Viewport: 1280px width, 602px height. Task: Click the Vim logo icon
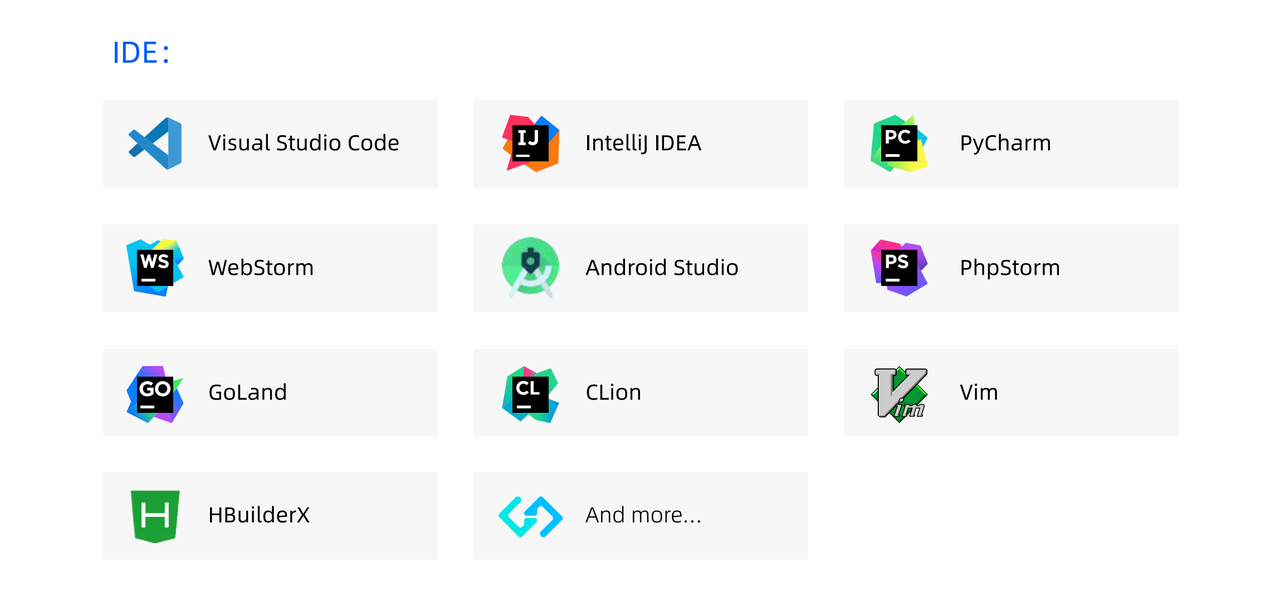pos(900,393)
